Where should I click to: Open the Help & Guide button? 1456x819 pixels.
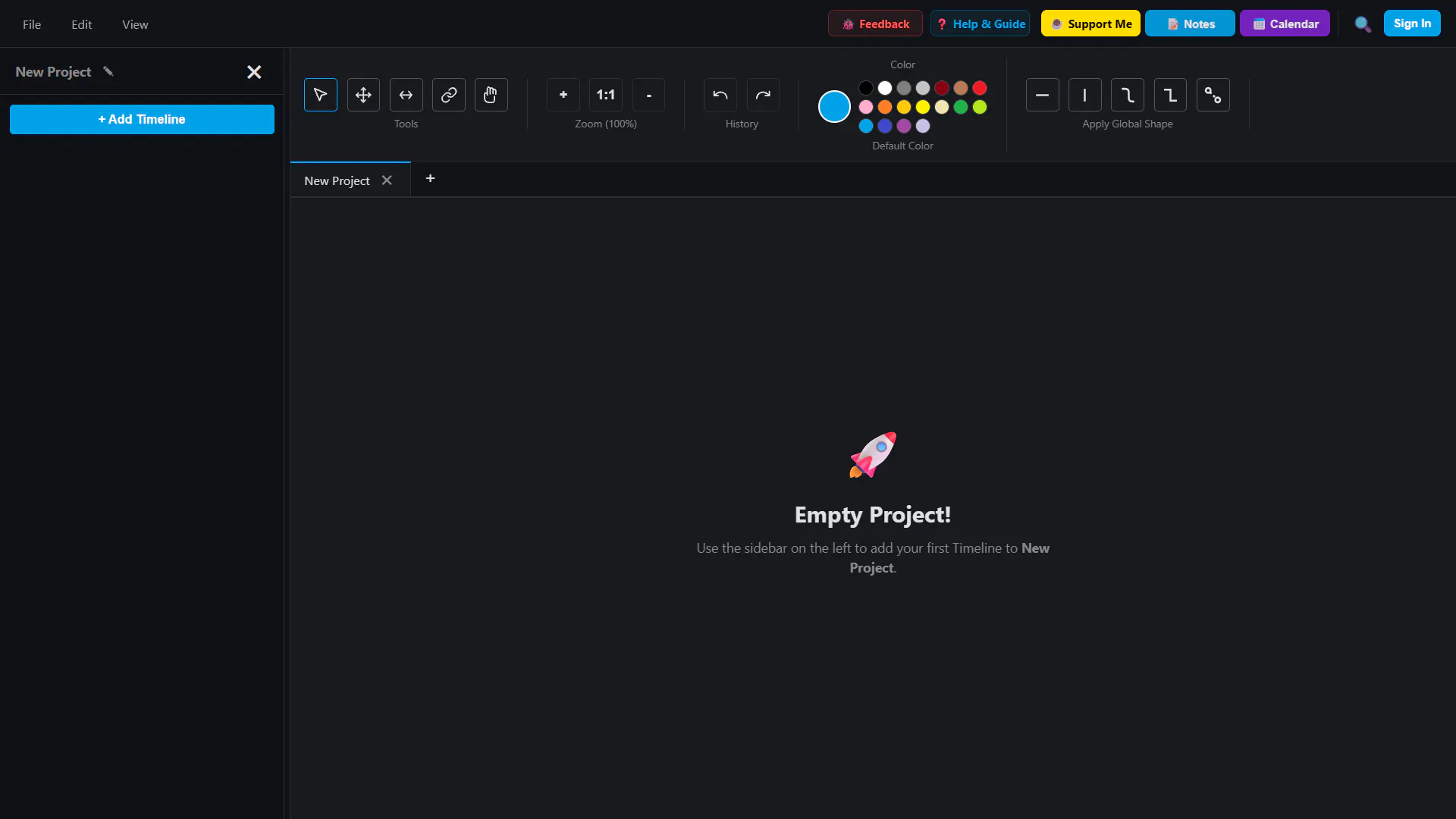click(981, 24)
